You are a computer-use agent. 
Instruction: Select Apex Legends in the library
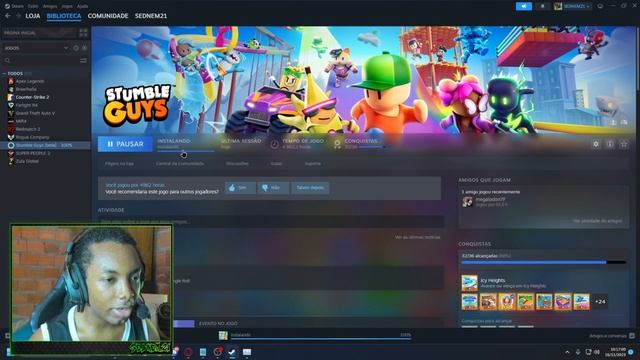coord(29,81)
